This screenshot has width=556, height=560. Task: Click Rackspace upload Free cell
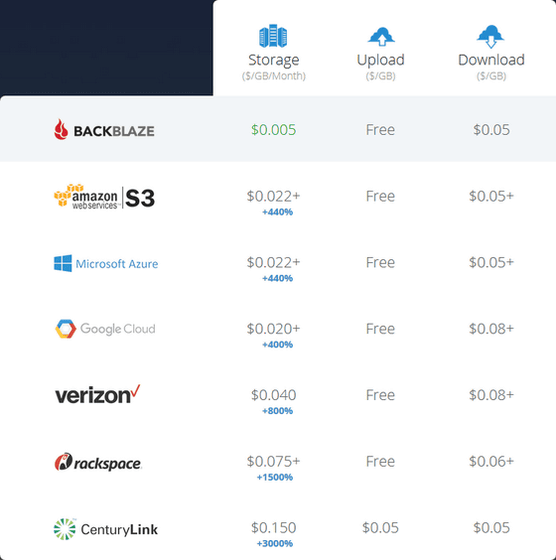point(380,461)
